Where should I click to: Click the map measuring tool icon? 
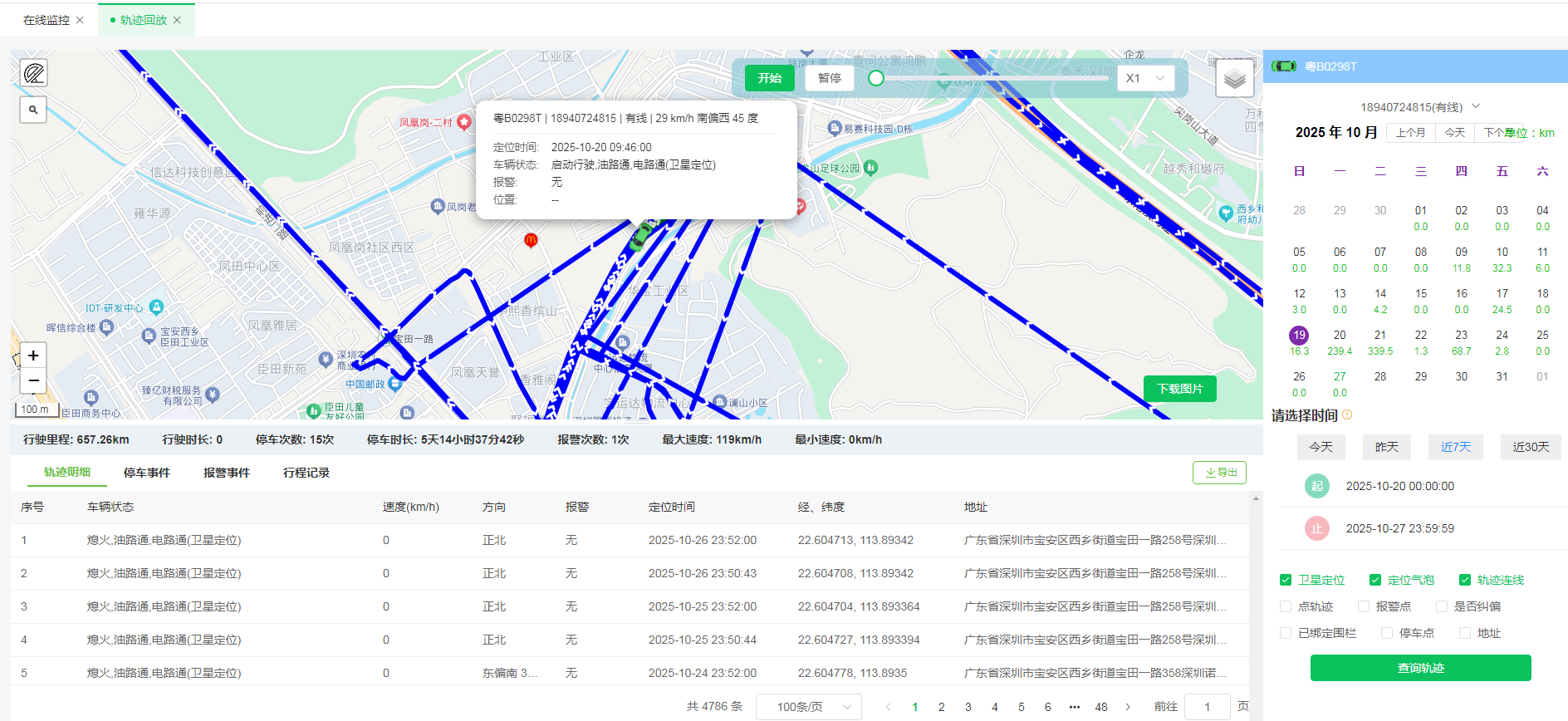click(x=34, y=74)
